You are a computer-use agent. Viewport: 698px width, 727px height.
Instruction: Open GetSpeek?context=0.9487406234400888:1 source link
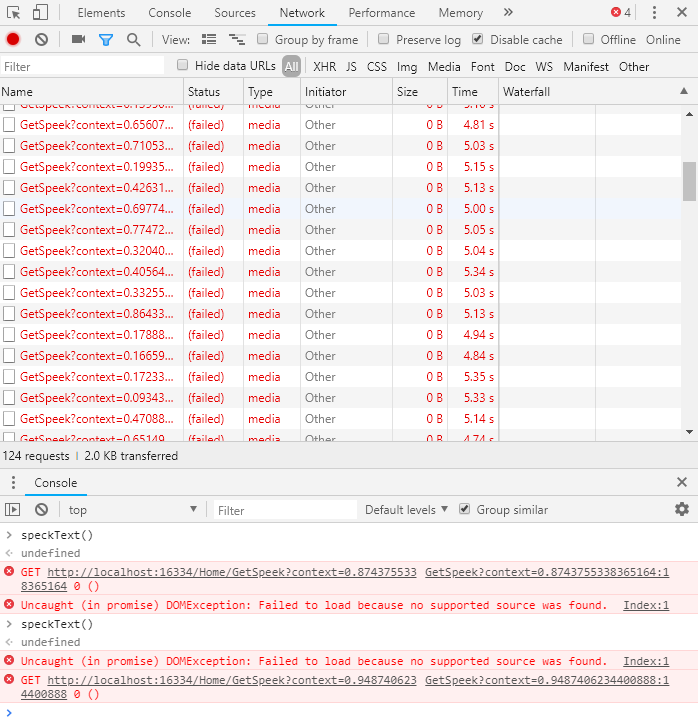547,680
